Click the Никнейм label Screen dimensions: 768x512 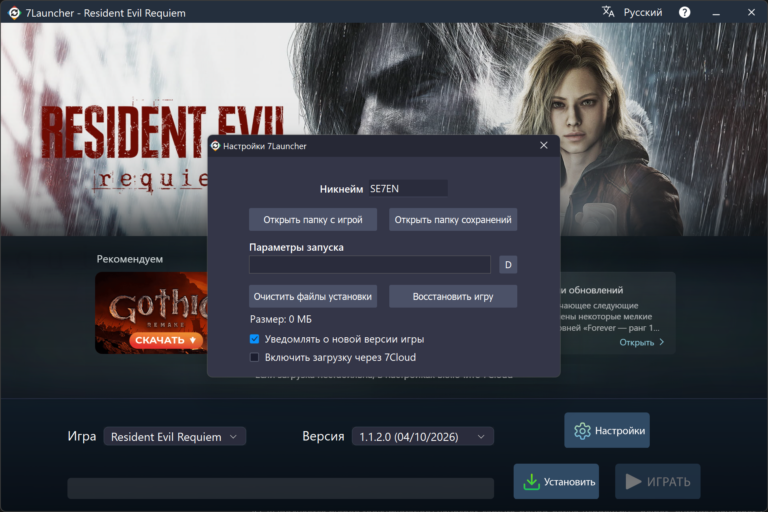click(341, 189)
